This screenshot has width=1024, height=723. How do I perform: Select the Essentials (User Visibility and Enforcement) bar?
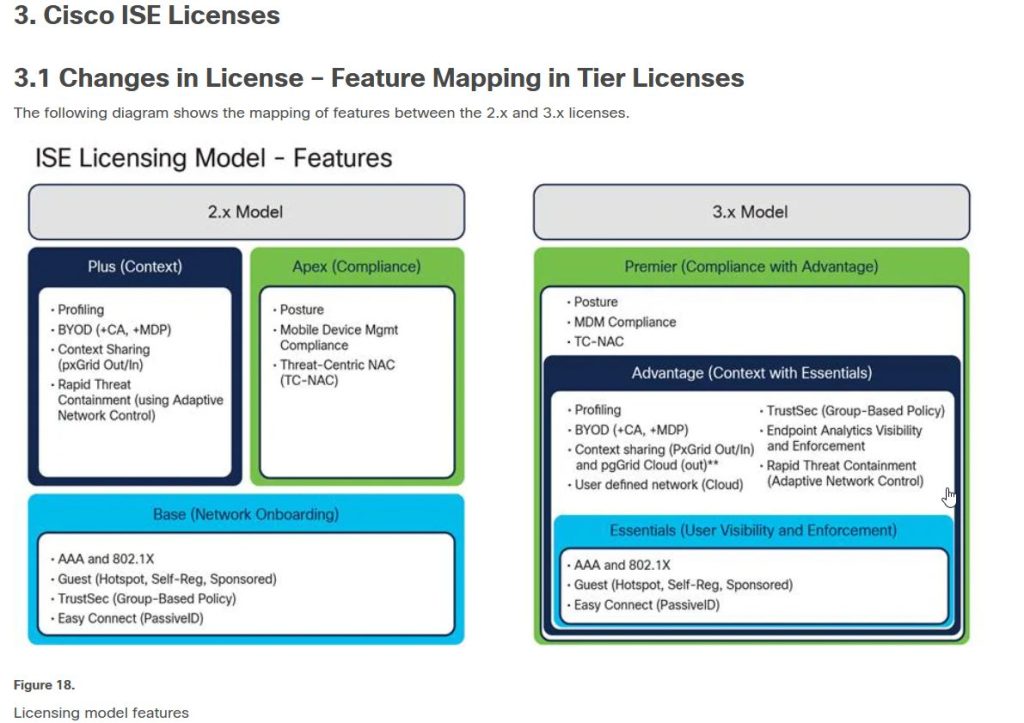pos(754,530)
